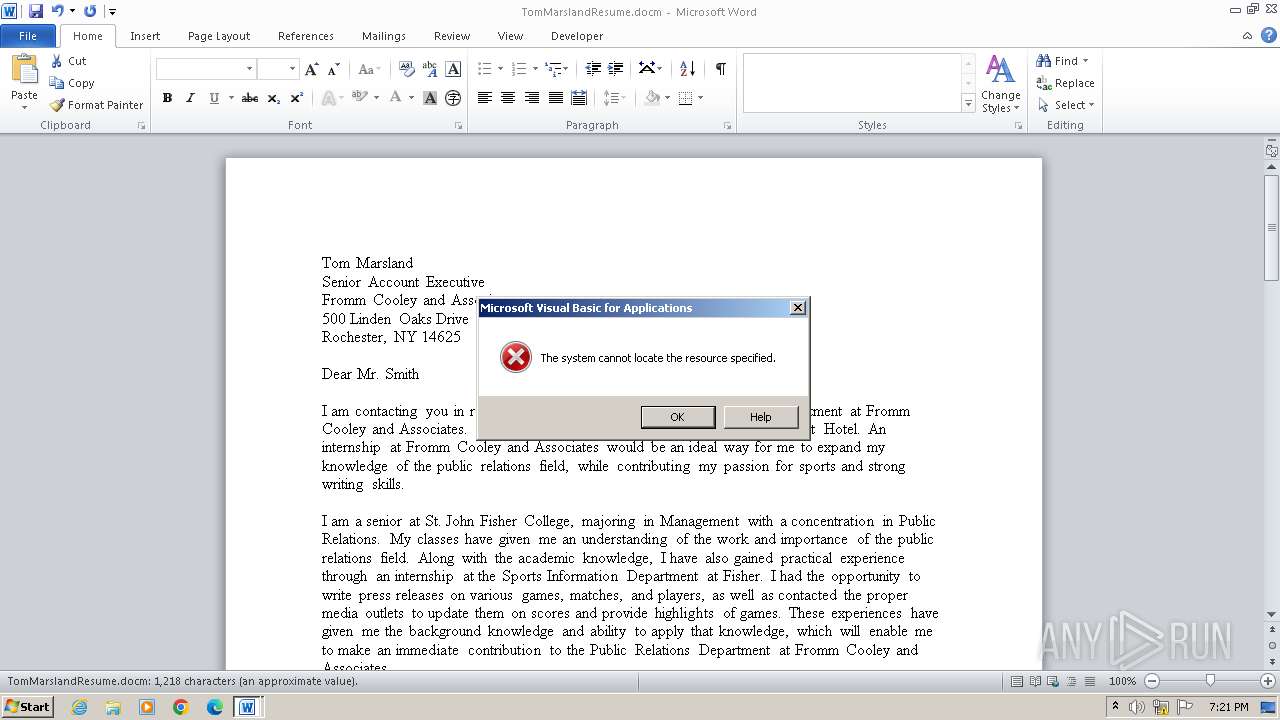Click Cut in the Clipboard group

[69, 61]
